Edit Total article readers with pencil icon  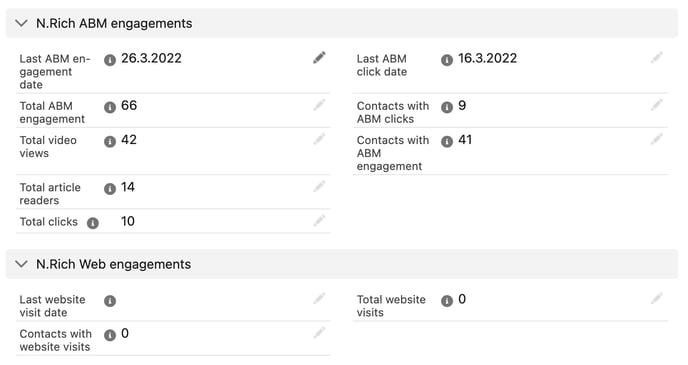(319, 186)
